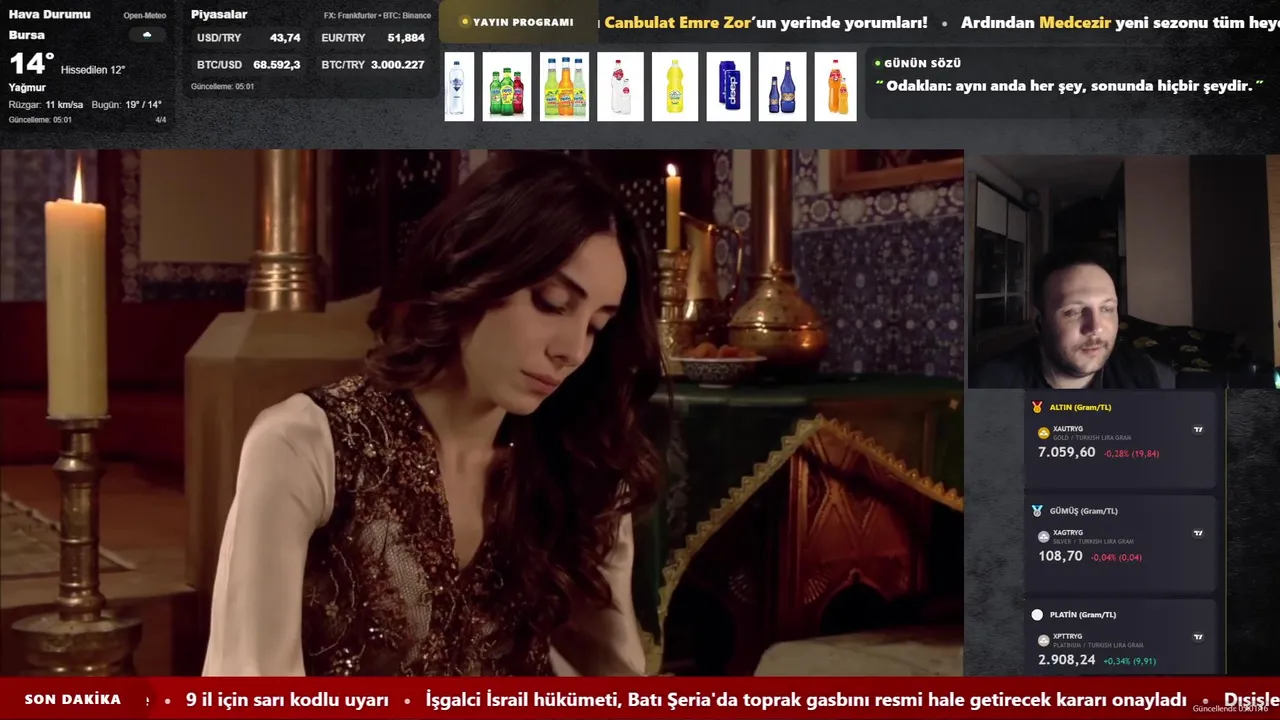Click the city name Bursa
1280x720 pixels.
27,35
